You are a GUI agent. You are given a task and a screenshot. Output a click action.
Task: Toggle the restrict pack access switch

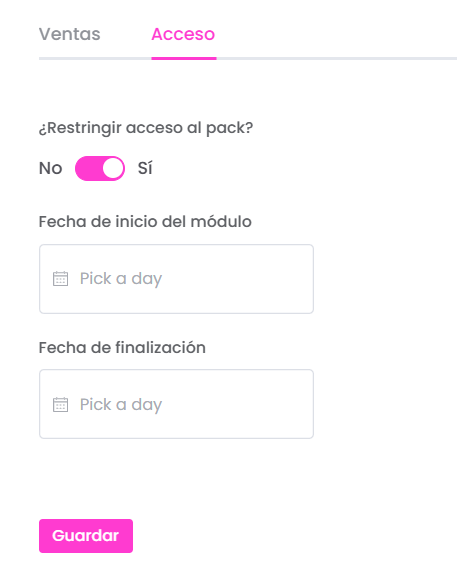pyautogui.click(x=100, y=168)
